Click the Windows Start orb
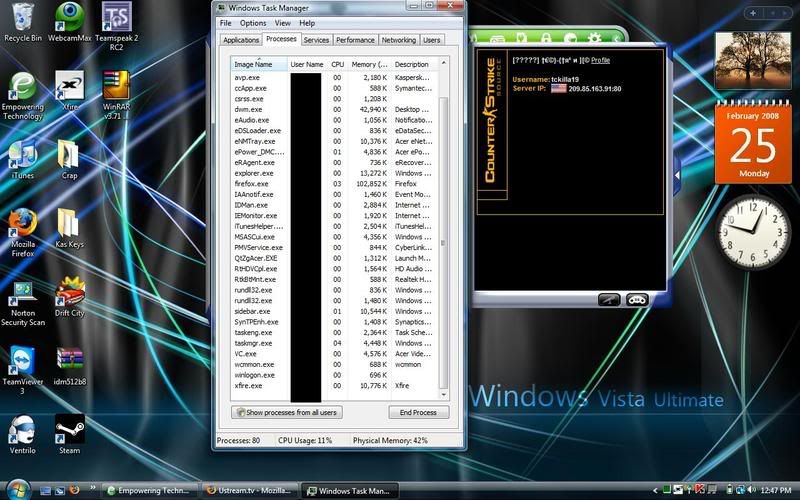Image resolution: width=800 pixels, height=500 pixels. tap(18, 490)
